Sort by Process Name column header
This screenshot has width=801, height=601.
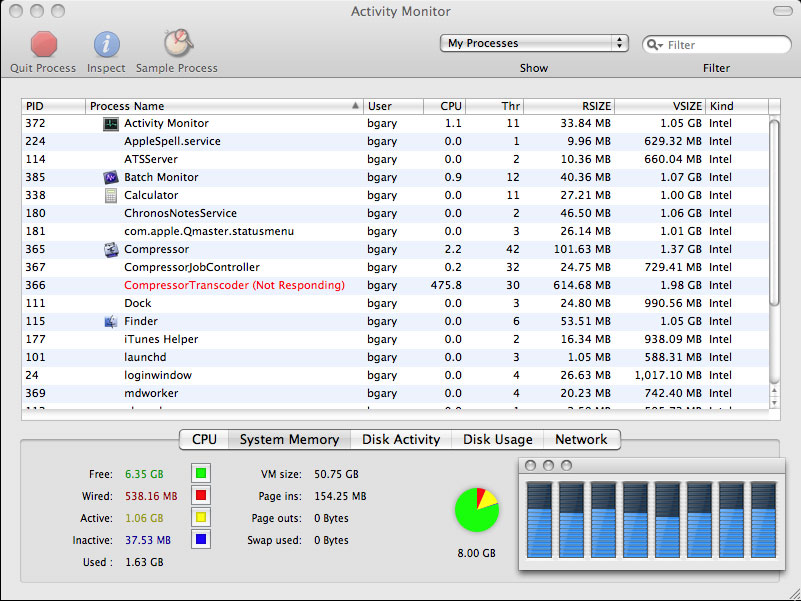pos(224,106)
